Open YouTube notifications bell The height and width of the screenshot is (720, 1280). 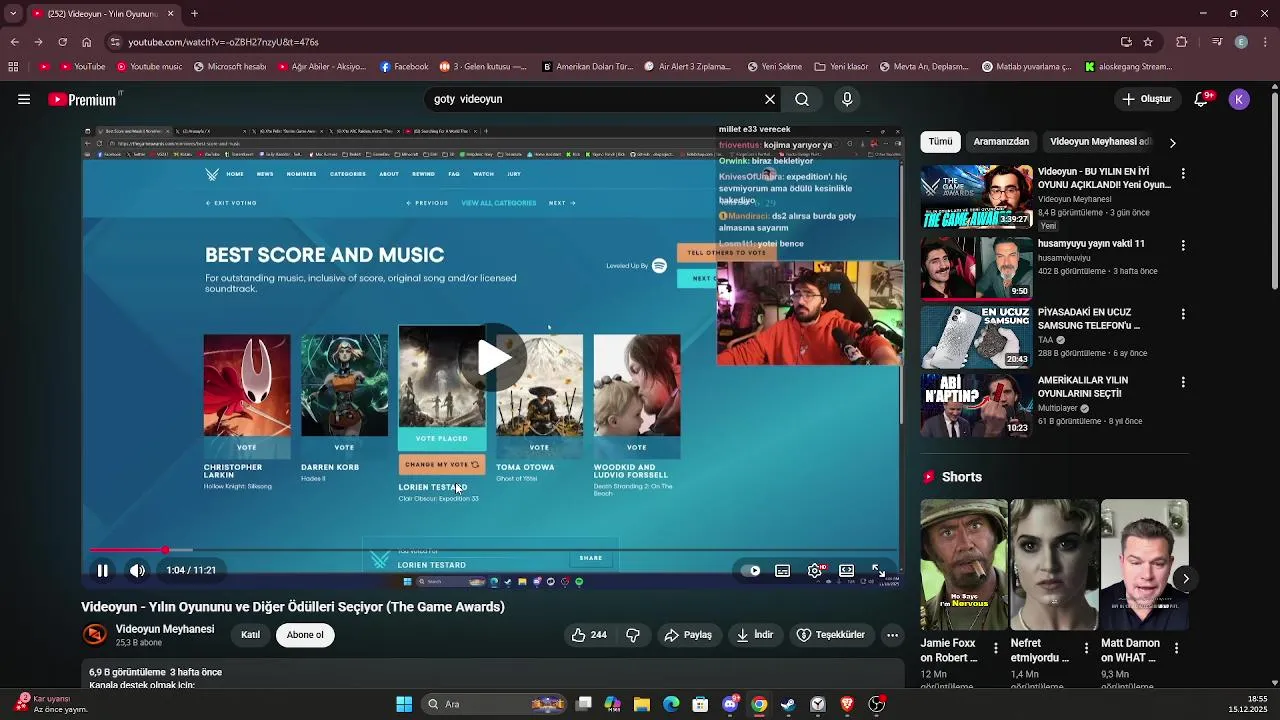click(x=1203, y=99)
